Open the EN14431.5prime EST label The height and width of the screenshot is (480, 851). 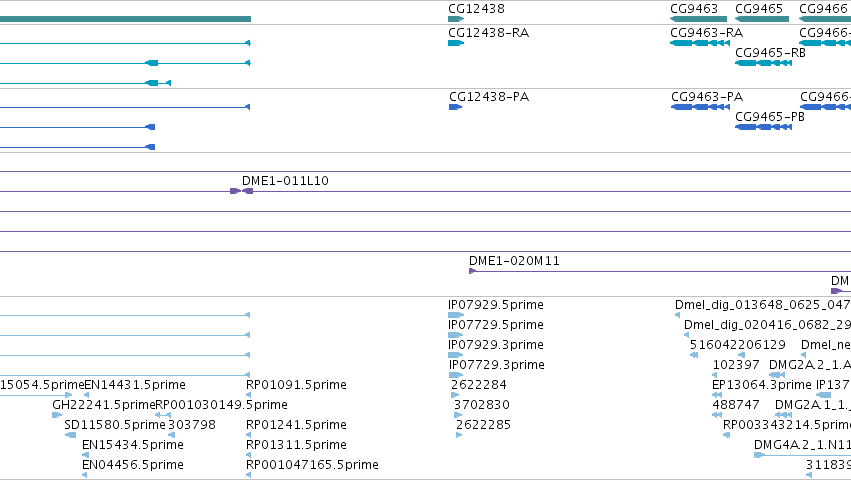tap(135, 385)
